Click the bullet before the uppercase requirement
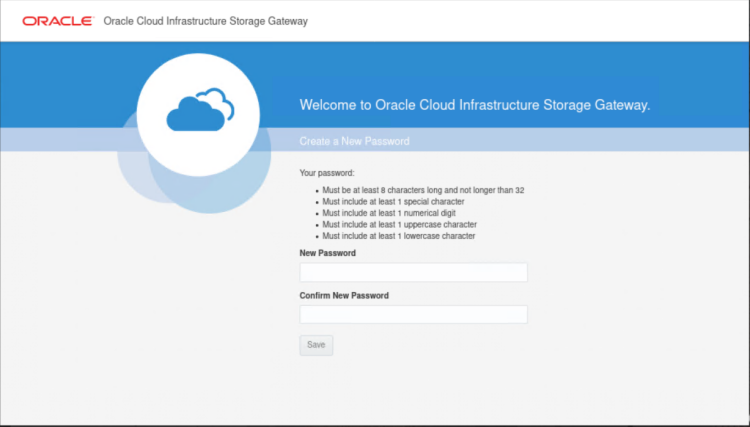Screen dimensions: 750x427 click(x=315, y=225)
